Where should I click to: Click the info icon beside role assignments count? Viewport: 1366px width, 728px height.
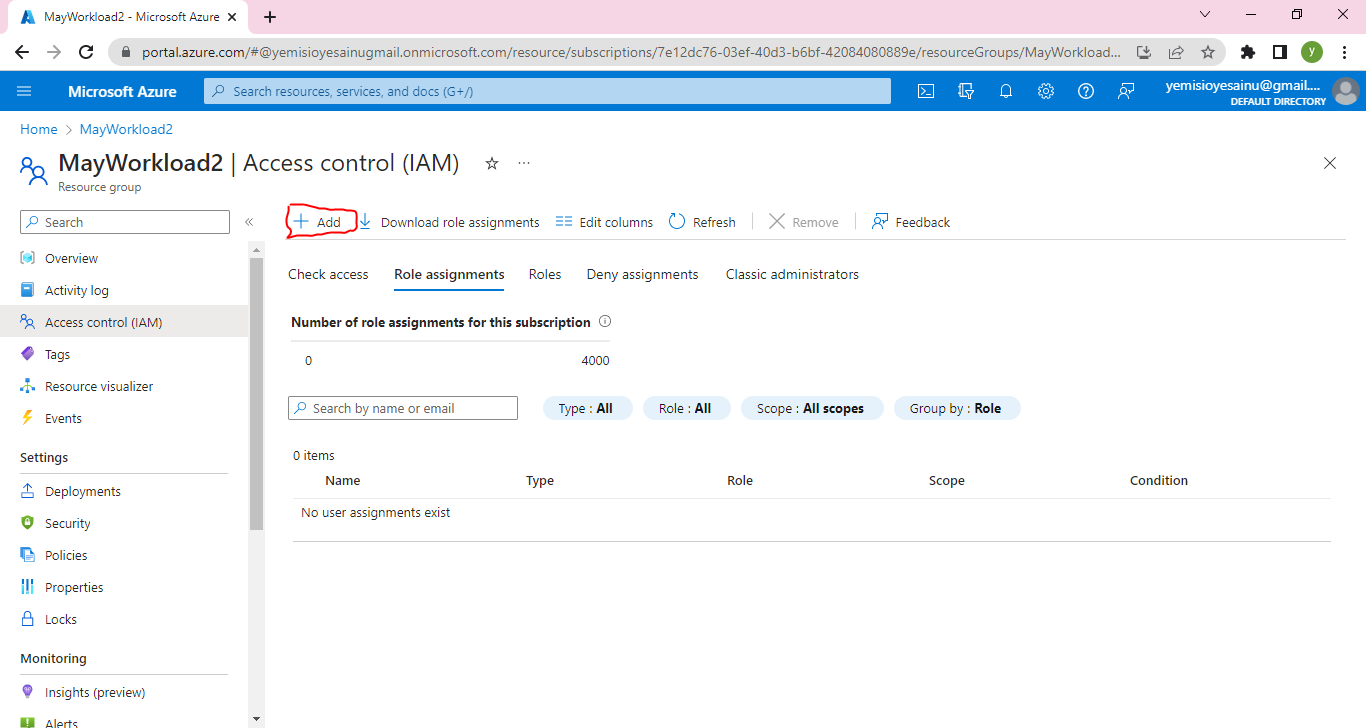pos(604,322)
